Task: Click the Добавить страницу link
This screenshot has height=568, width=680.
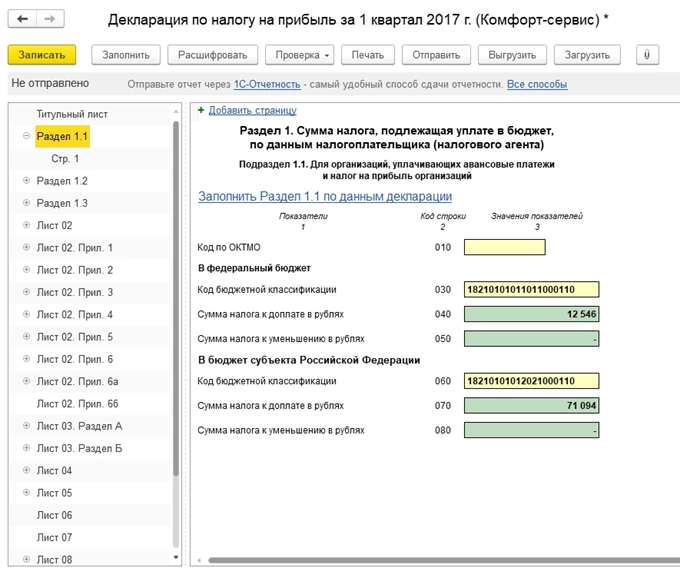Action: [x=253, y=111]
